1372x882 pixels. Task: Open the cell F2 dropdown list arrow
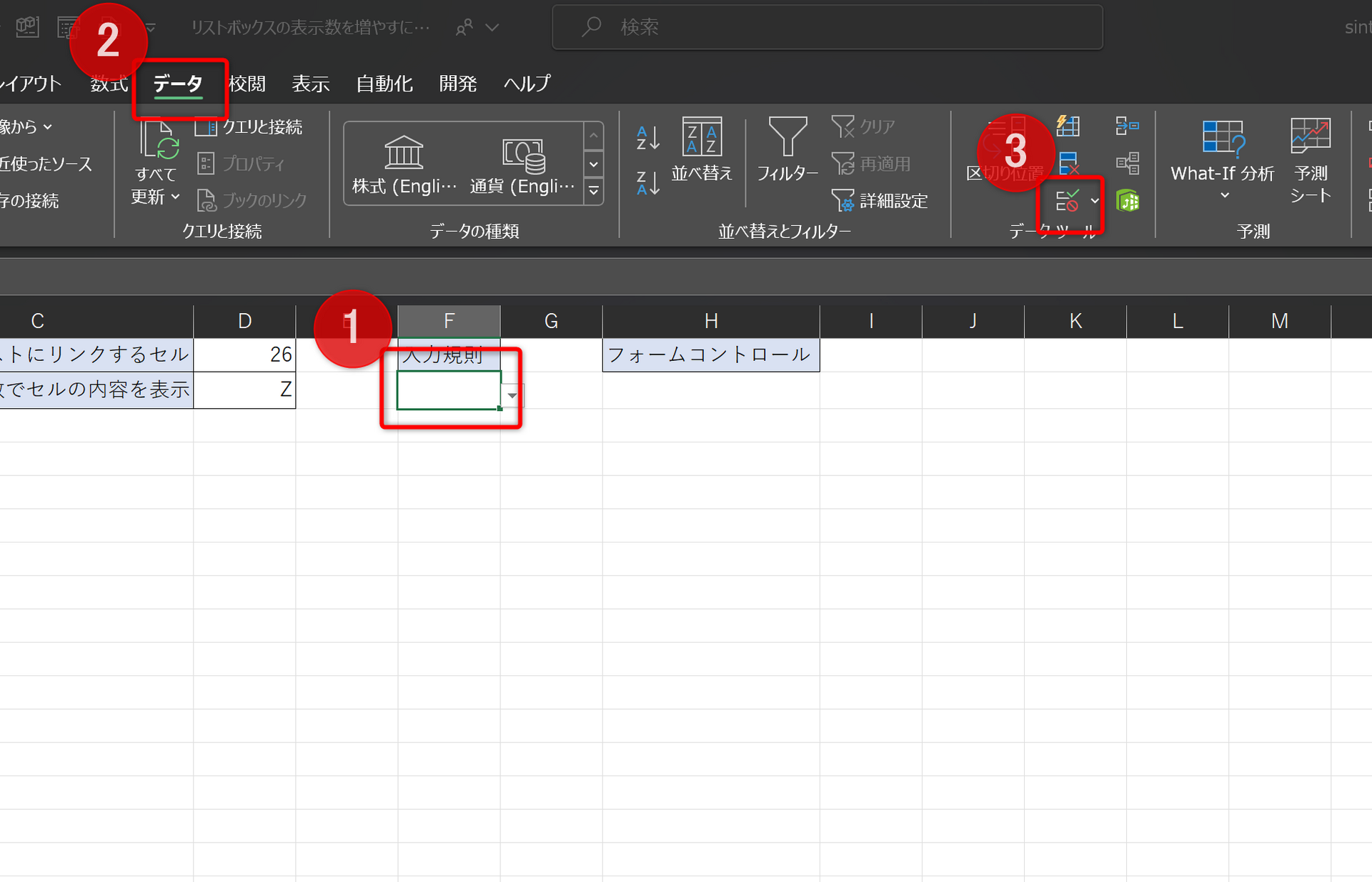coord(512,395)
